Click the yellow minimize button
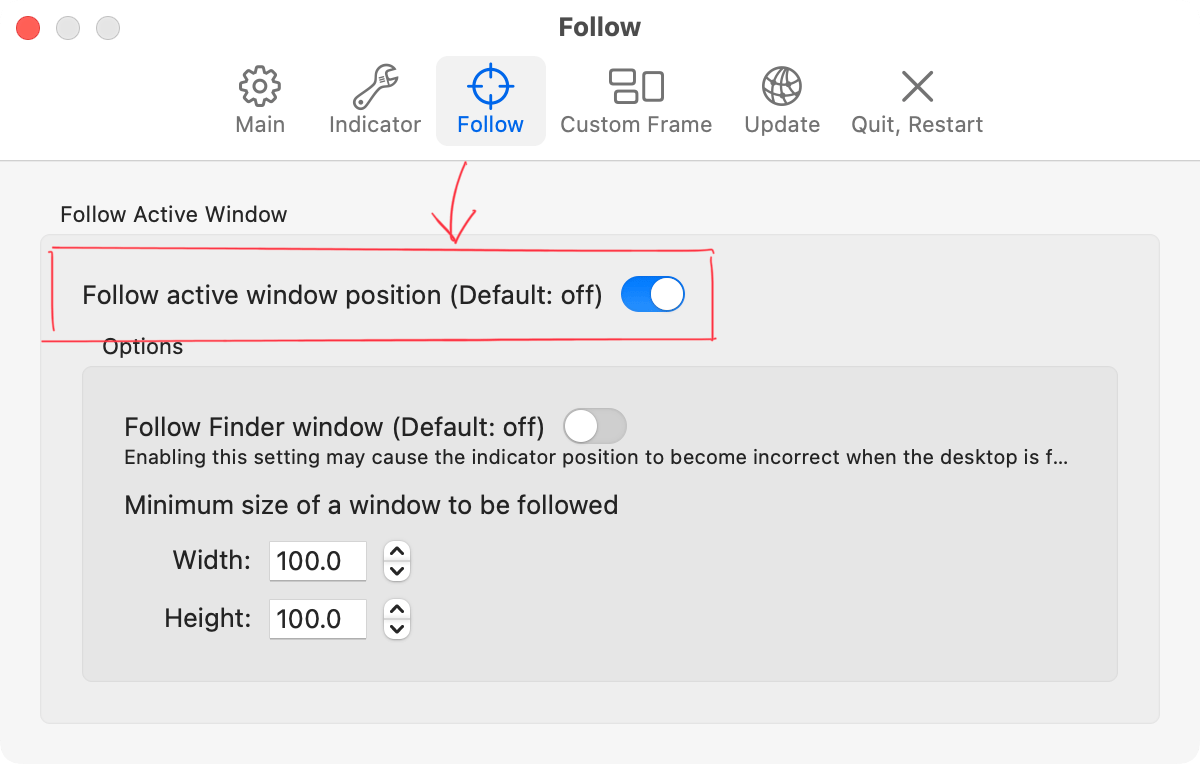 tap(68, 27)
